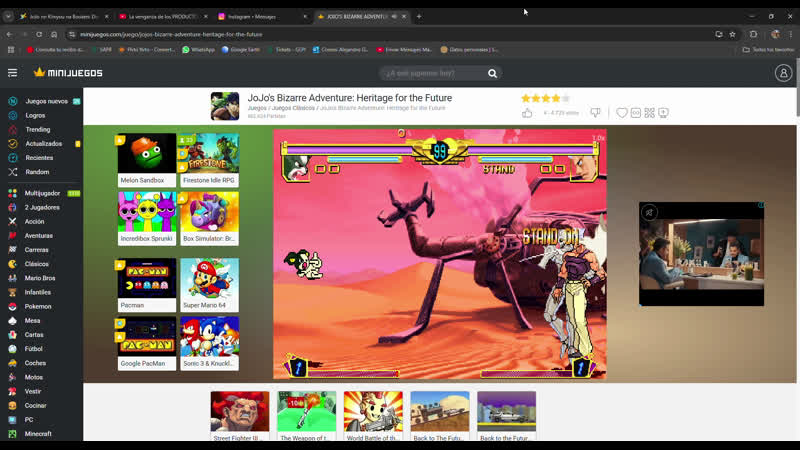The width and height of the screenshot is (800, 450).
Task: Open the Todos los favoritos bookmarks folder
Action: 768,49
